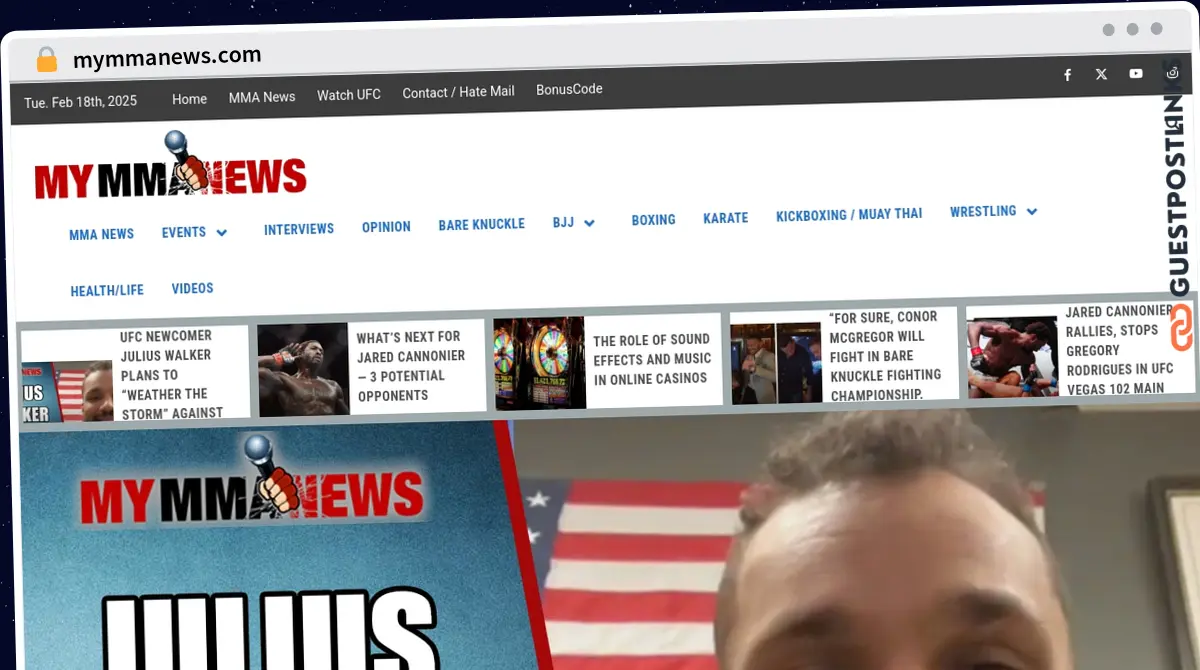Image resolution: width=1200 pixels, height=670 pixels.
Task: Open the BOXING section
Action: [653, 219]
